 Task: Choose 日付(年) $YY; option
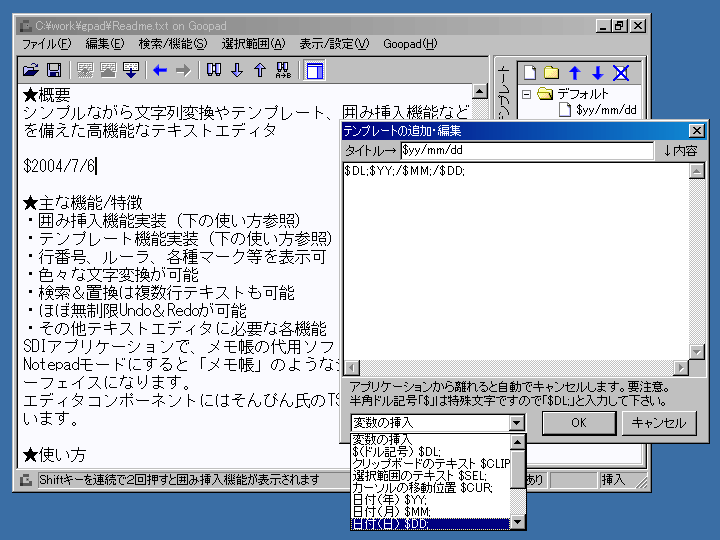431,500
